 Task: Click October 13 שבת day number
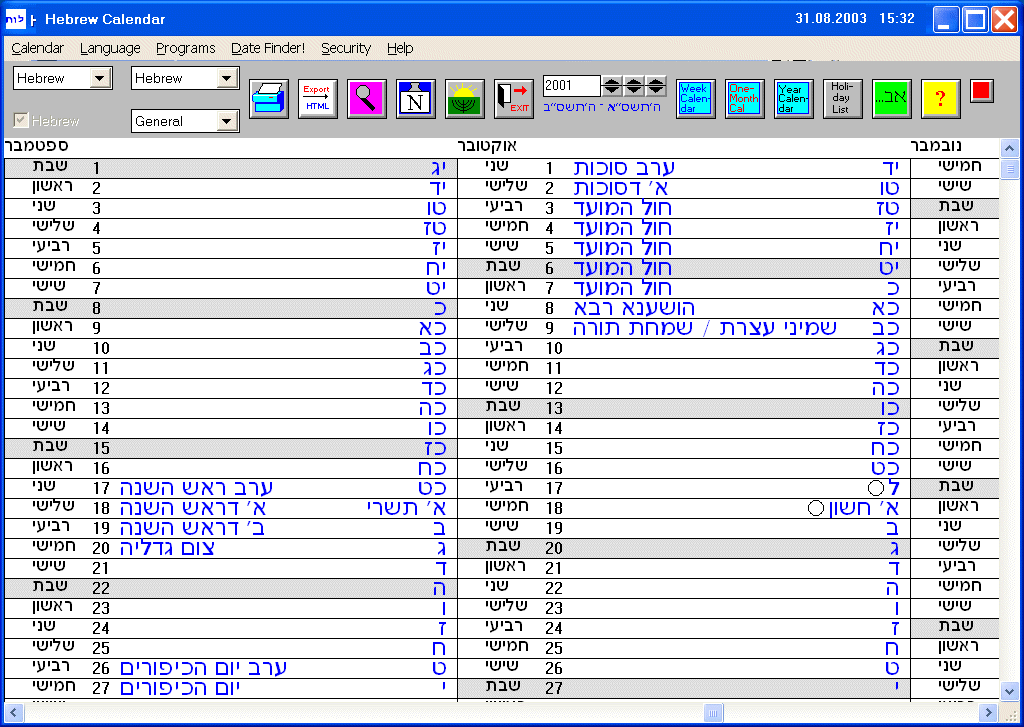(x=554, y=408)
